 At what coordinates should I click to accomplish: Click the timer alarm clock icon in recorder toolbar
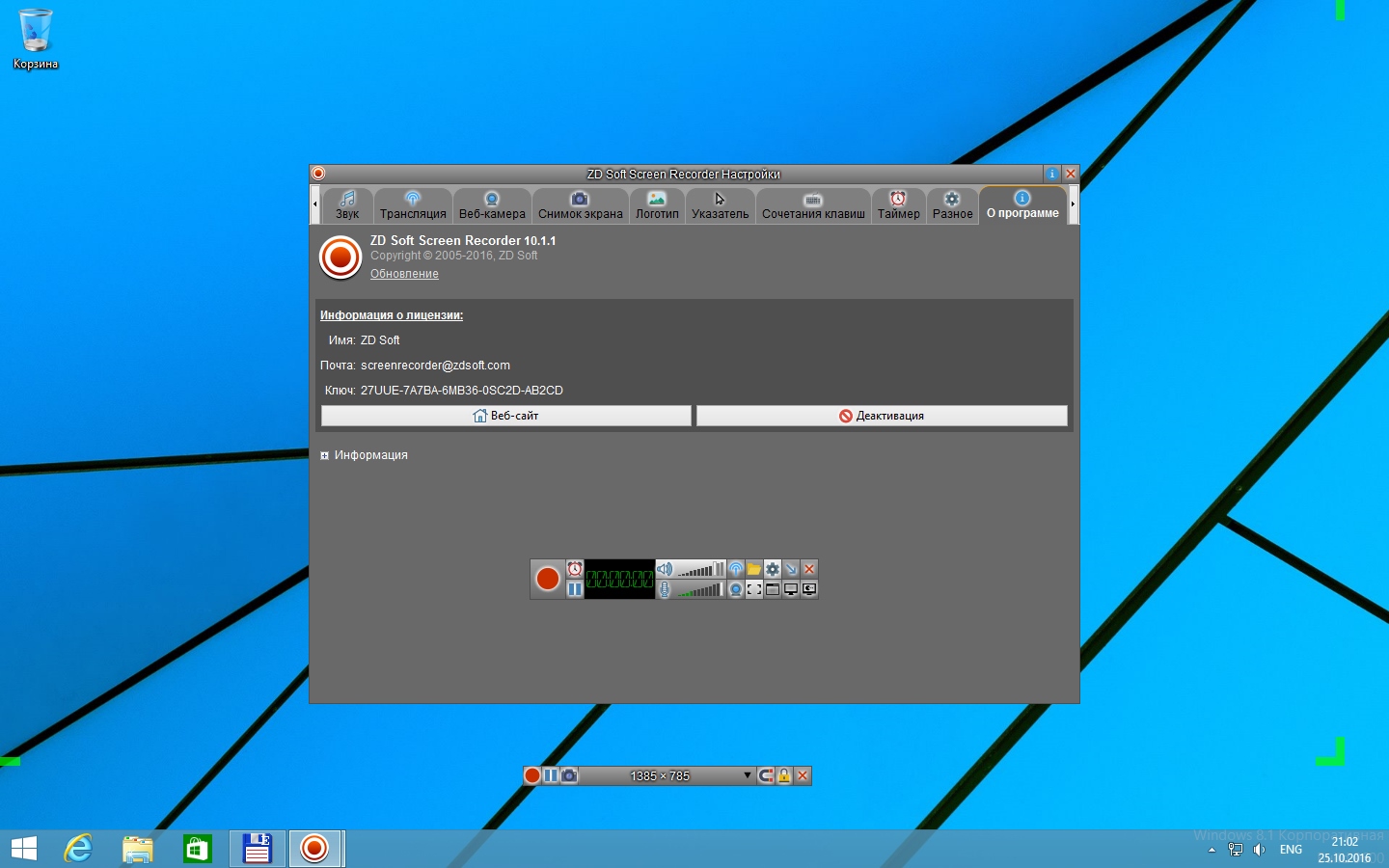point(575,569)
